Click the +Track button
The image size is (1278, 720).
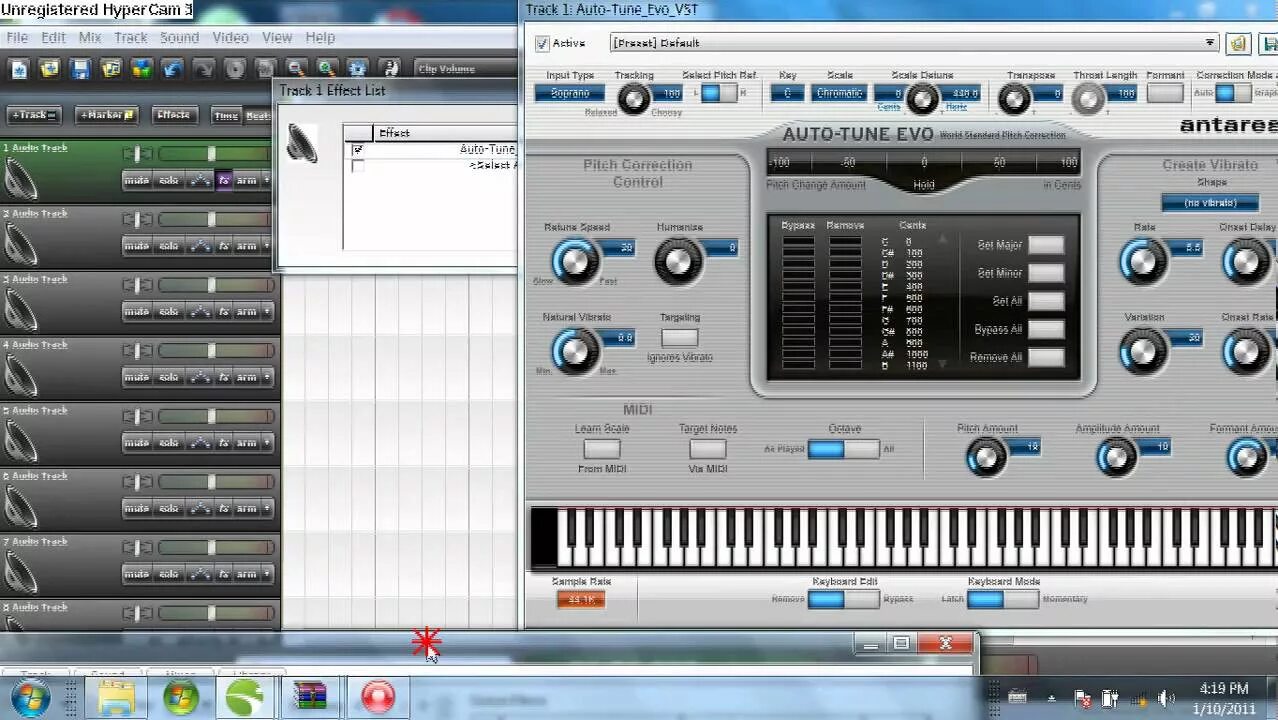(x=34, y=115)
